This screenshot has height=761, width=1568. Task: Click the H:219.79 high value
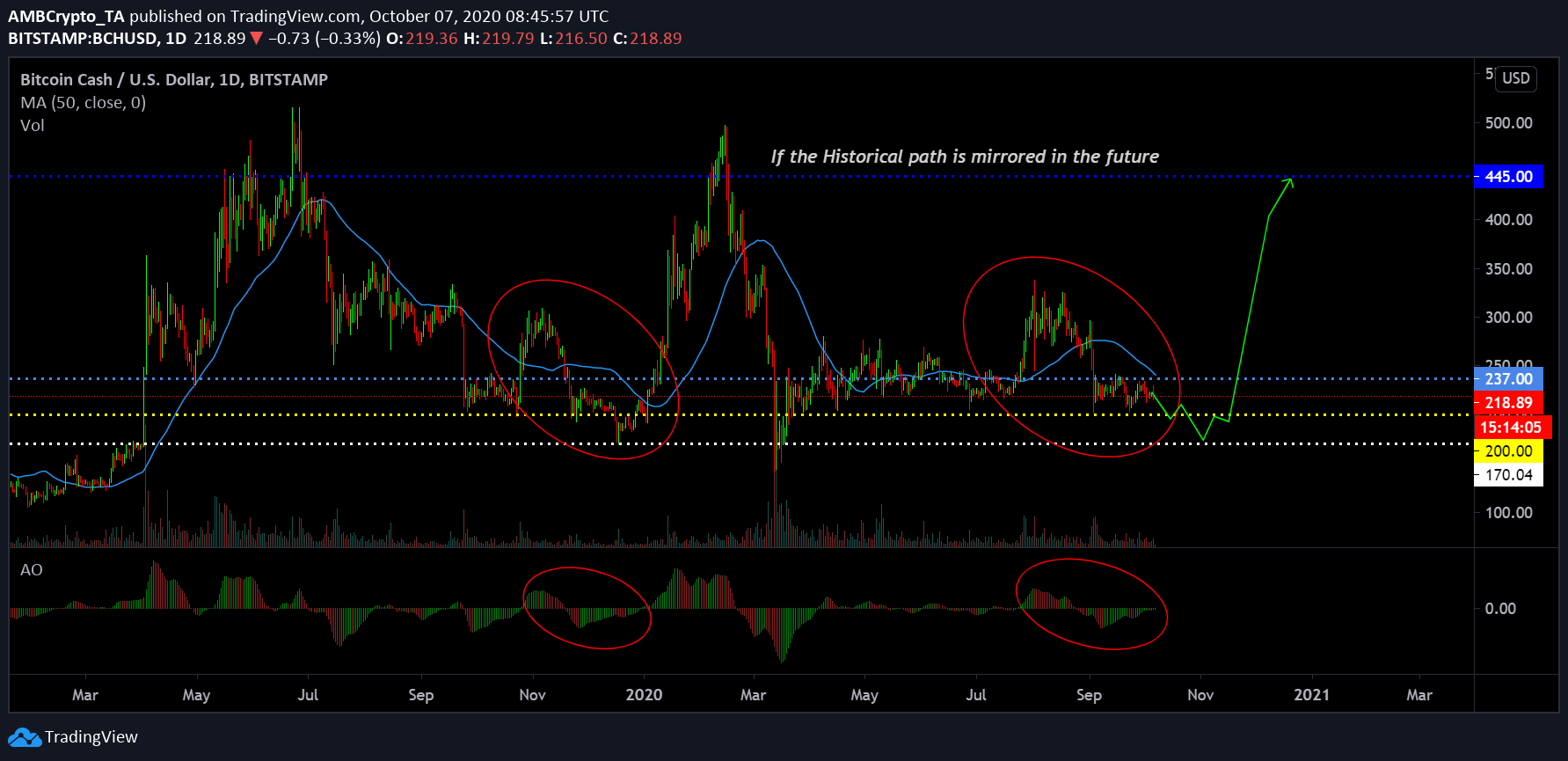pyautogui.click(x=499, y=39)
